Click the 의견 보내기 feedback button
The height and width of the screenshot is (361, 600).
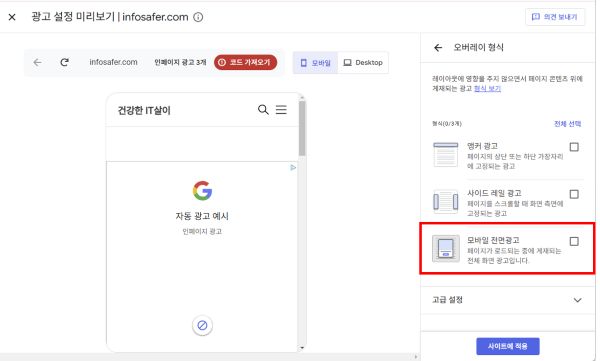click(555, 17)
